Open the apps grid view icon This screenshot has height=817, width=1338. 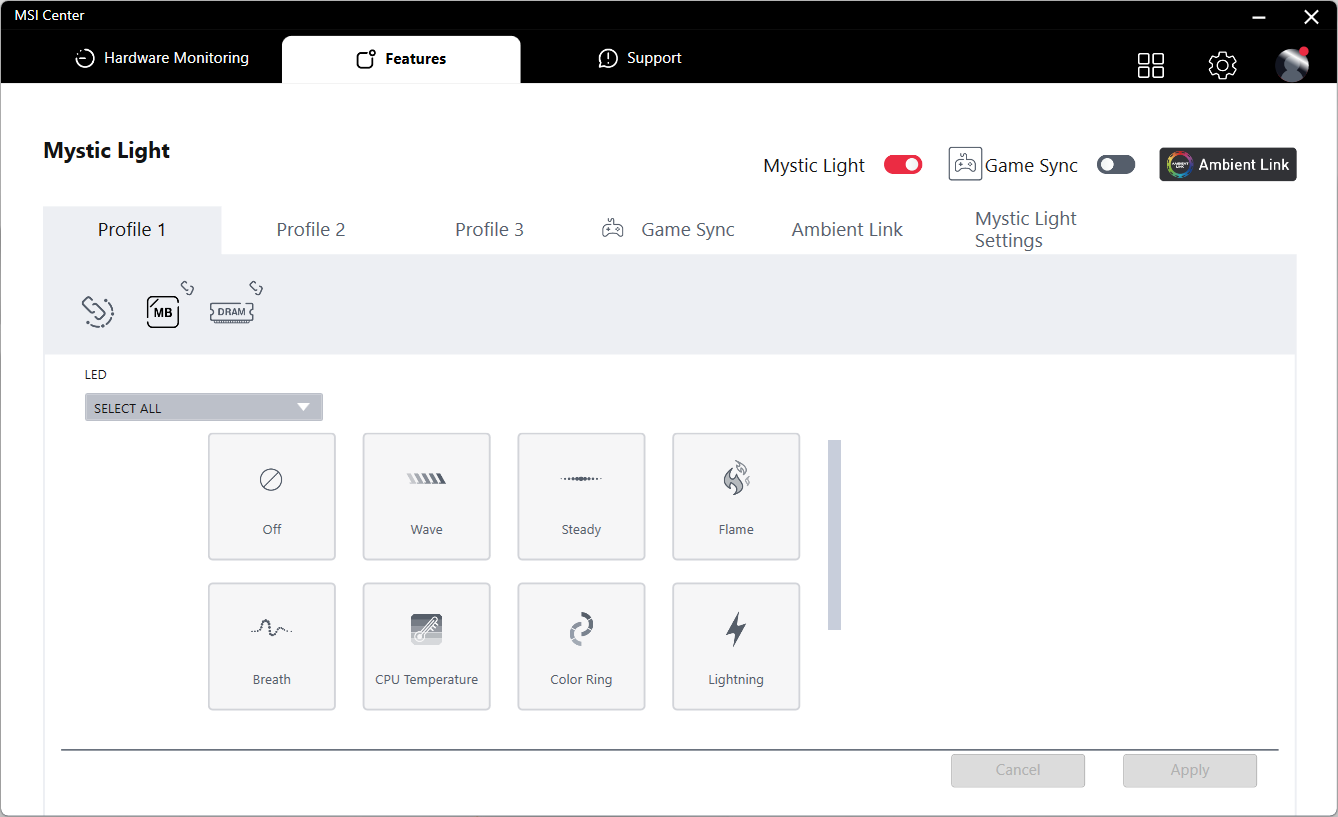(1151, 65)
